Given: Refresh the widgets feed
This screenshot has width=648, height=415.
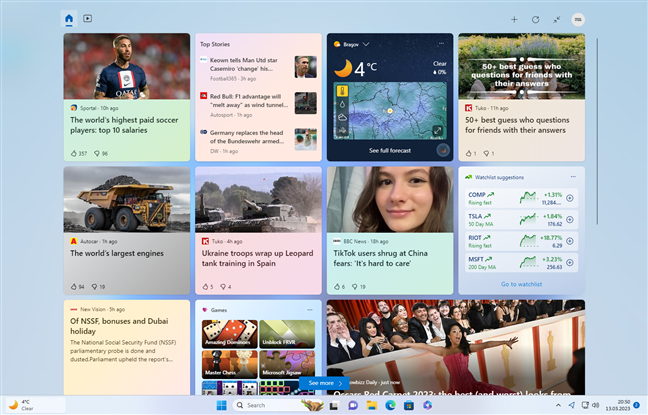Looking at the screenshot, I should [x=536, y=19].
